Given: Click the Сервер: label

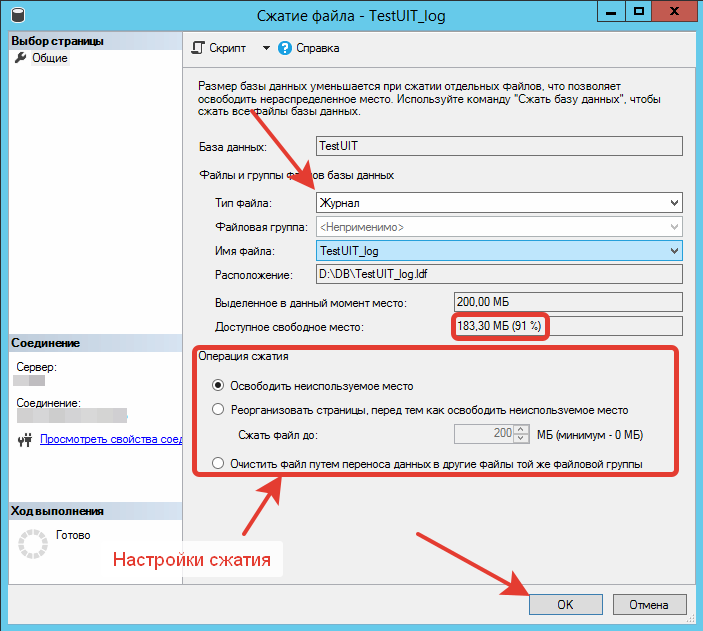Looking at the screenshot, I should pos(37,367).
